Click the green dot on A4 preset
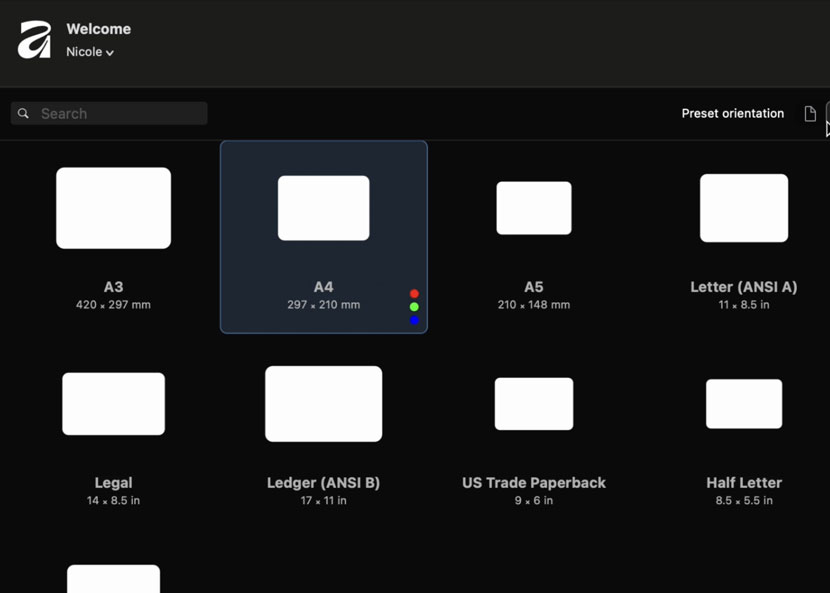Image resolution: width=830 pixels, height=593 pixels. pyautogui.click(x=414, y=307)
